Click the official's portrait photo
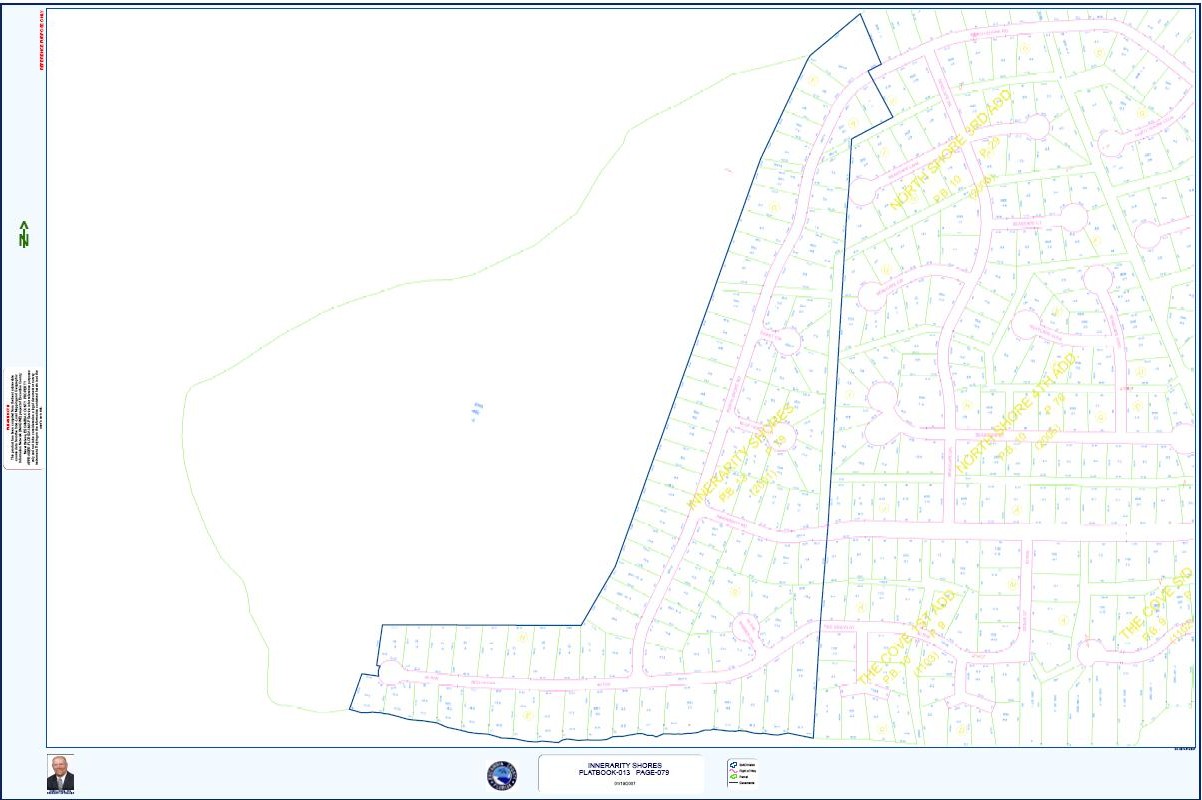This screenshot has height=800, width=1202. [60, 773]
